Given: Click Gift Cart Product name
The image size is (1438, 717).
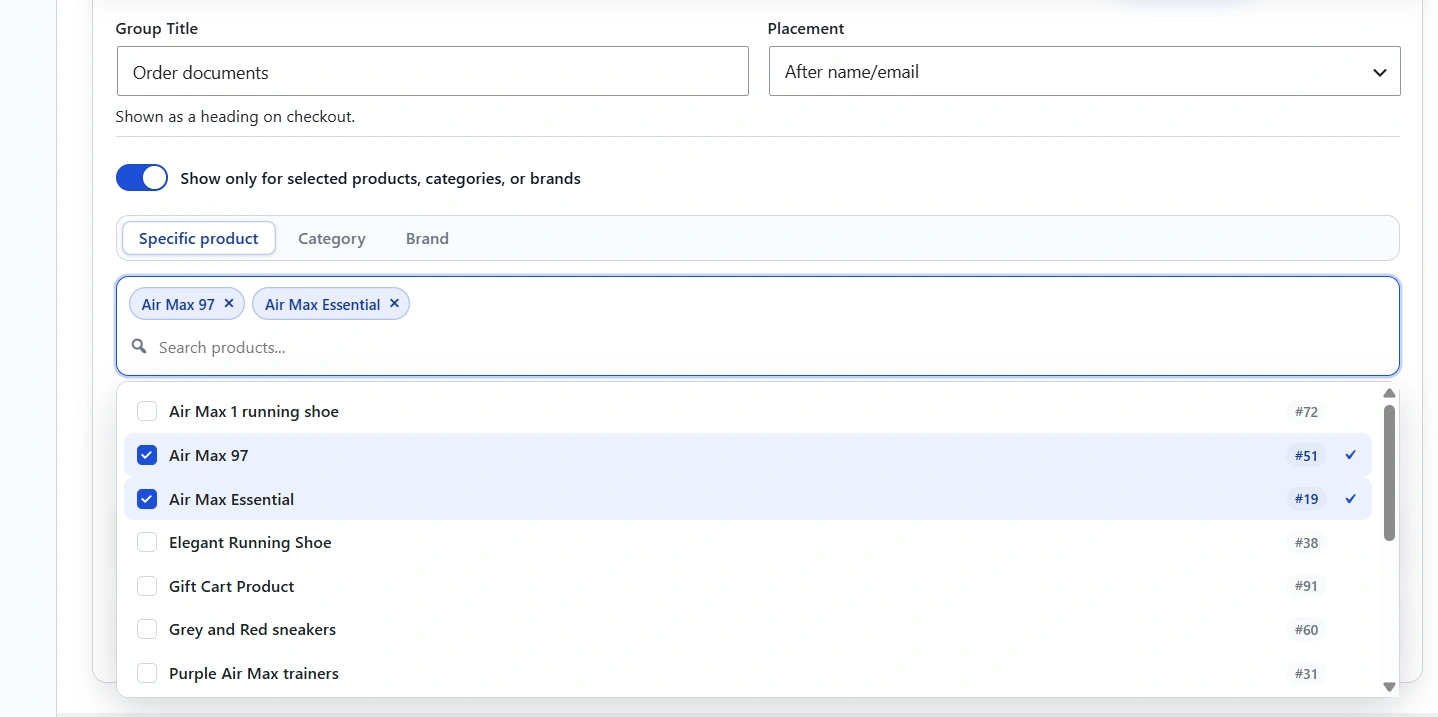Looking at the screenshot, I should coord(232,586).
